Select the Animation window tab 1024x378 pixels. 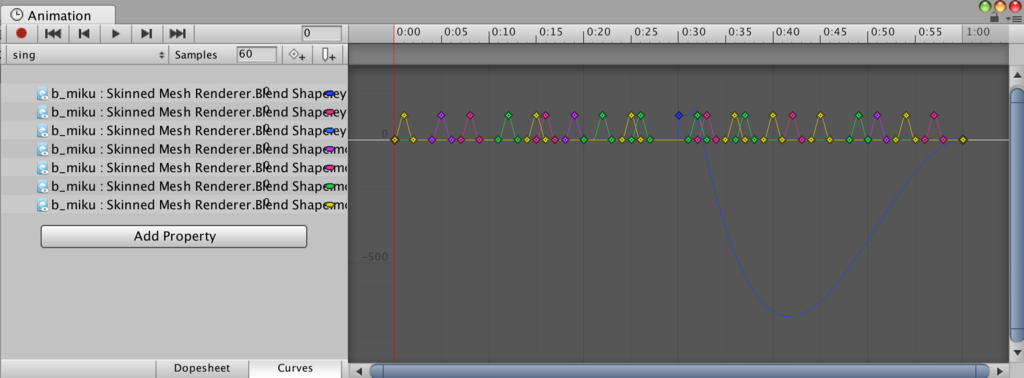point(59,15)
